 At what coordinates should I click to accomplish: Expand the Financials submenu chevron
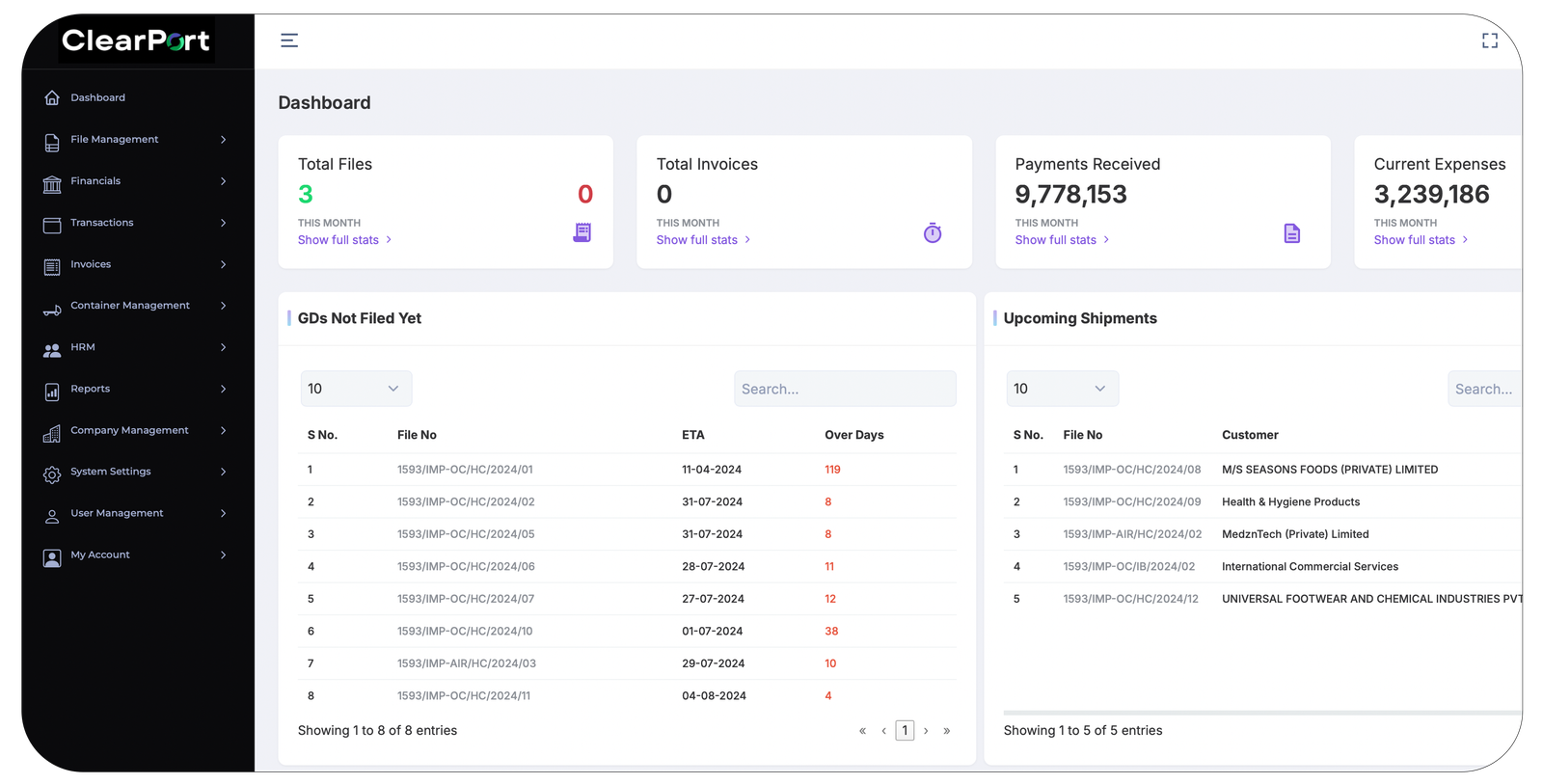click(x=223, y=181)
